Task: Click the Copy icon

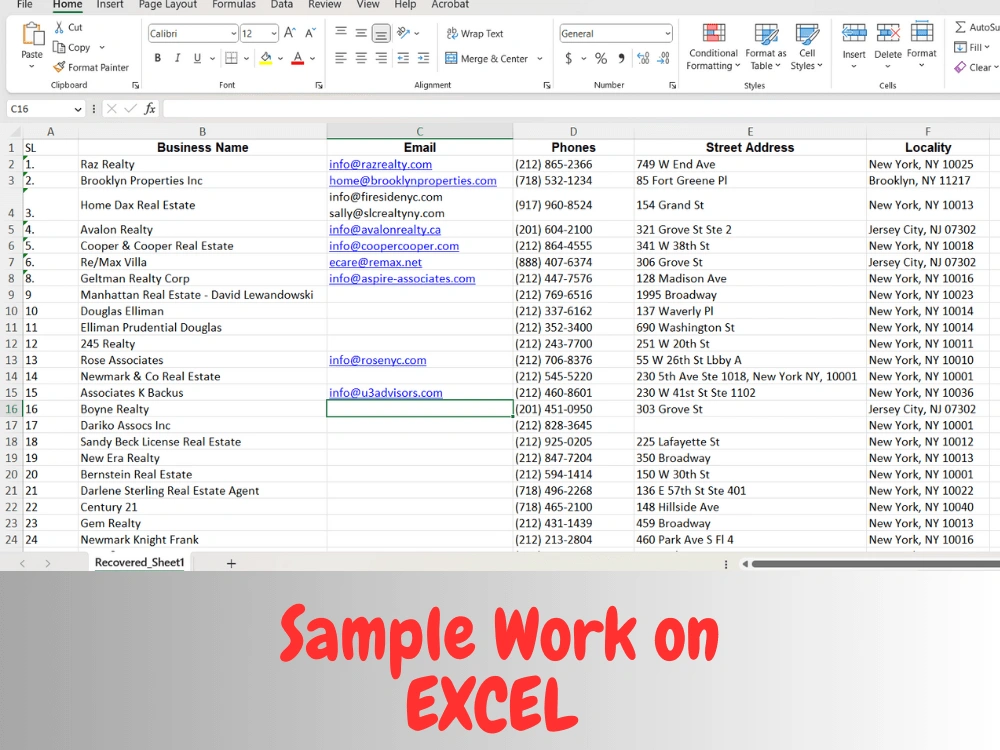Action: pos(59,47)
